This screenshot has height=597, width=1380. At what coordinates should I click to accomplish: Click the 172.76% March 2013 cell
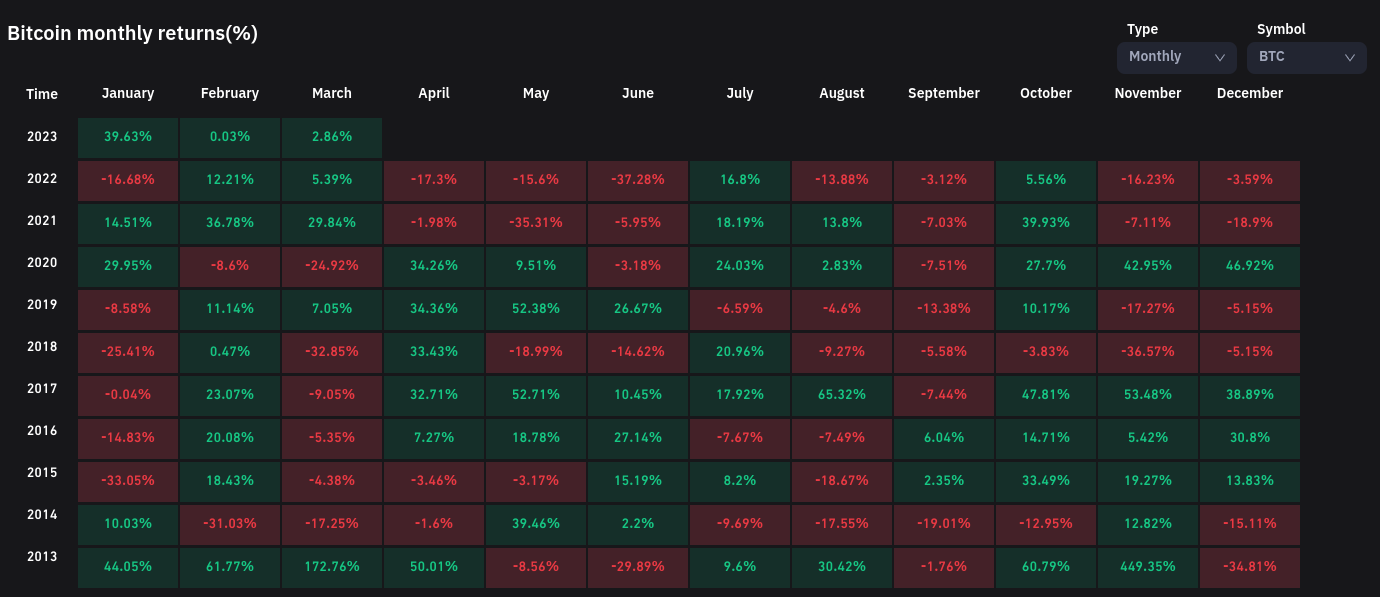click(x=332, y=566)
